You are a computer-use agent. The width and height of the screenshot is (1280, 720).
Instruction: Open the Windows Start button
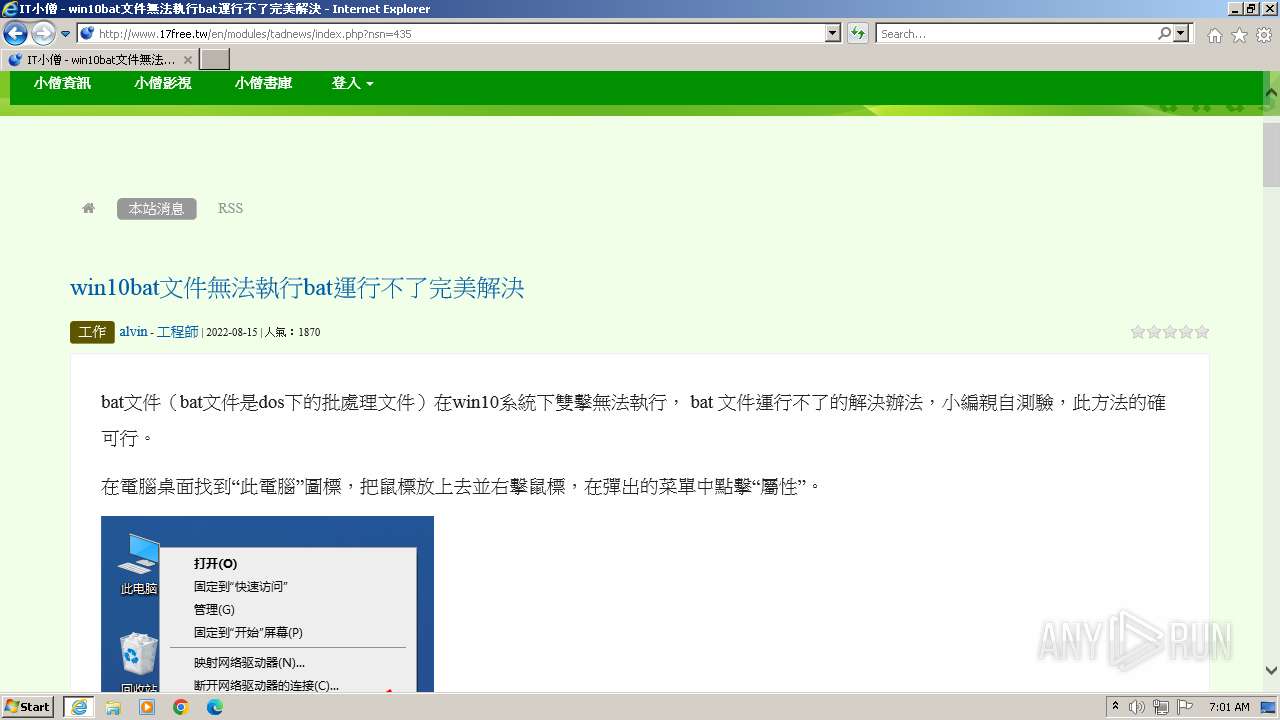[27, 707]
